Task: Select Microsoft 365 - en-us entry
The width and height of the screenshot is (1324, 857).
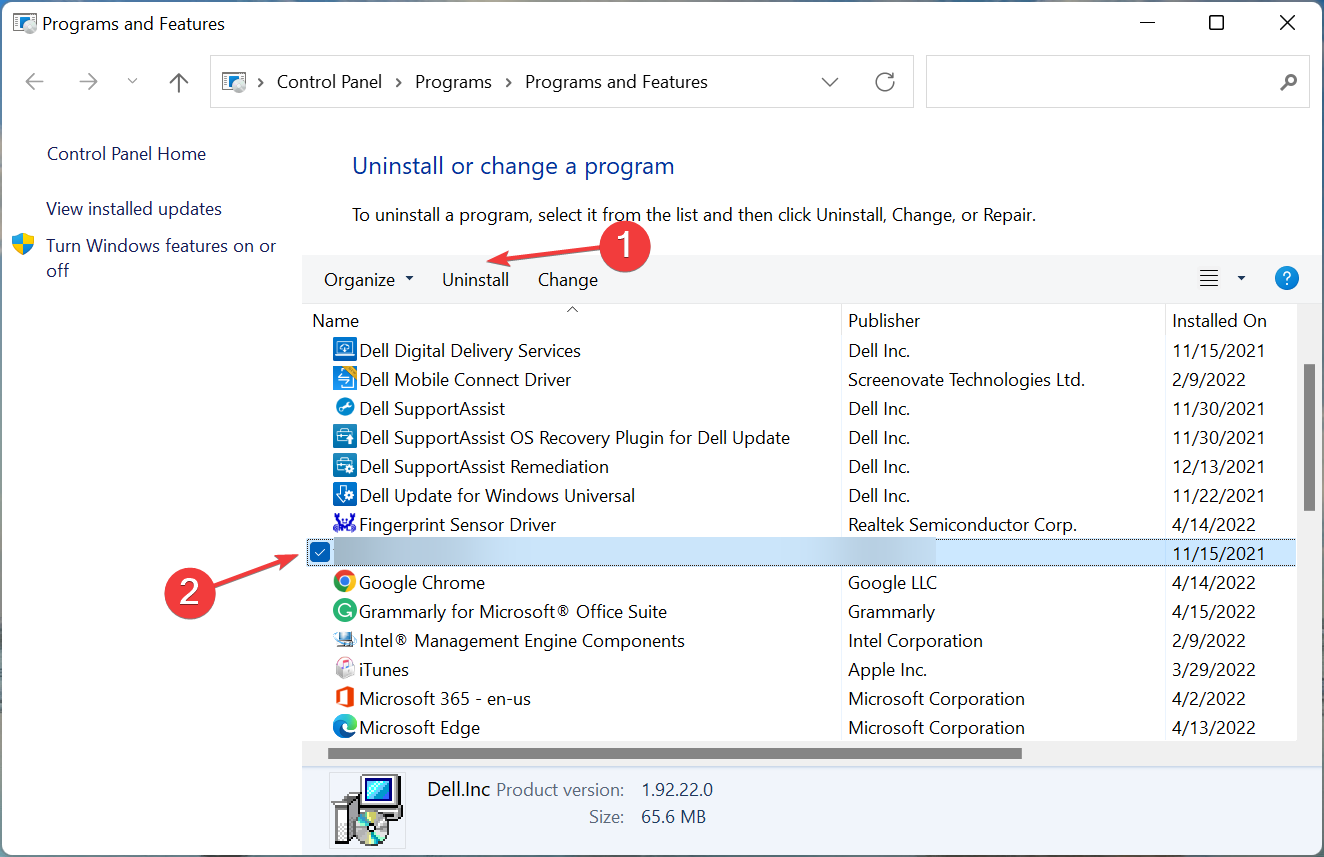Action: pyautogui.click(x=799, y=698)
